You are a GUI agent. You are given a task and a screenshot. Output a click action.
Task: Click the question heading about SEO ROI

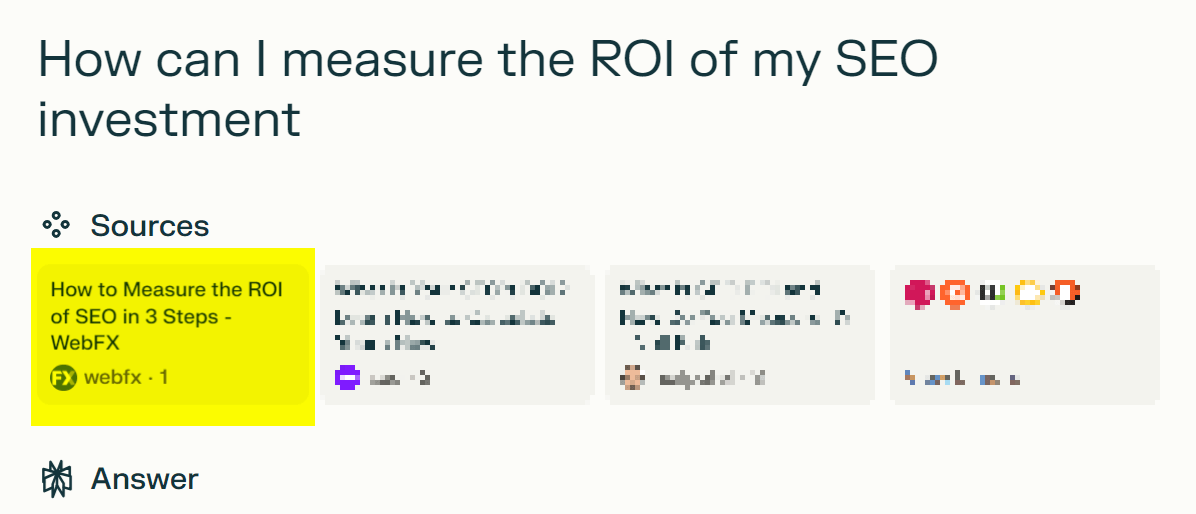(x=487, y=89)
